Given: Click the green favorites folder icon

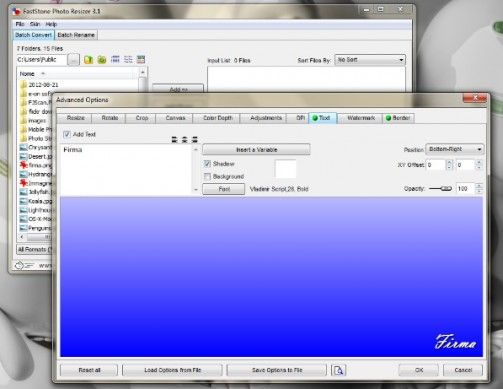Looking at the screenshot, I should (102, 60).
